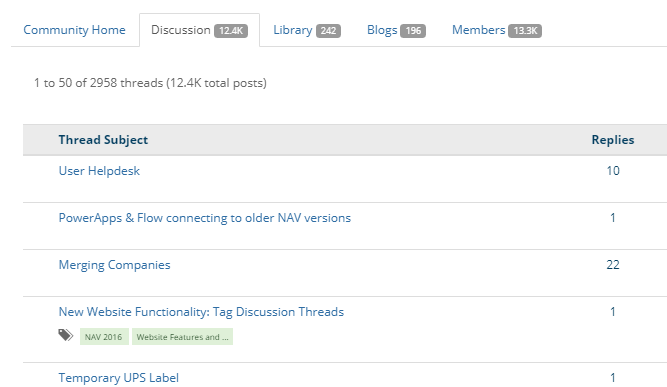The image size is (667, 387).
Task: Open the Blogs tab
Action: pyautogui.click(x=396, y=30)
